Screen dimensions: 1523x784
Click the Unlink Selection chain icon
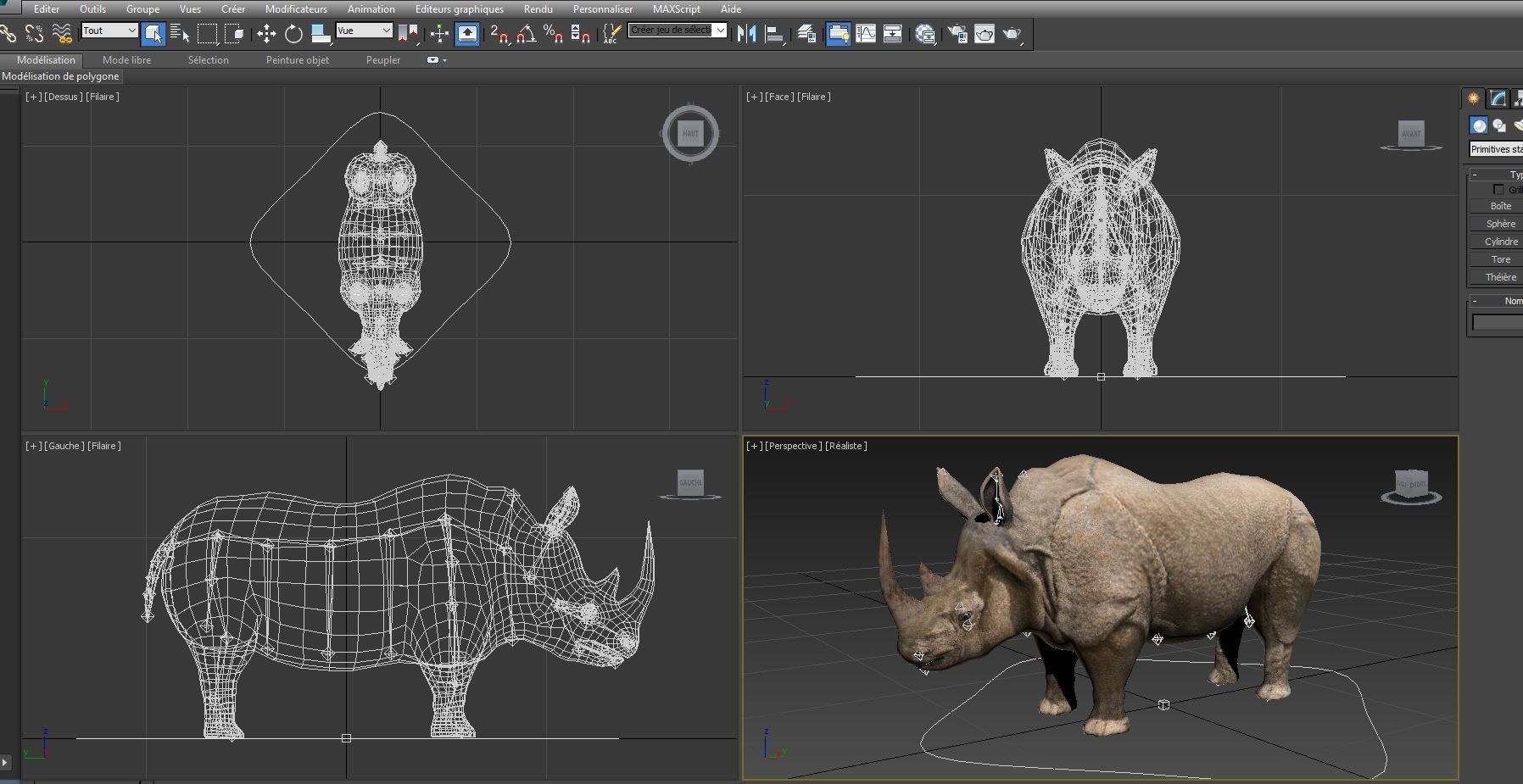tap(34, 34)
